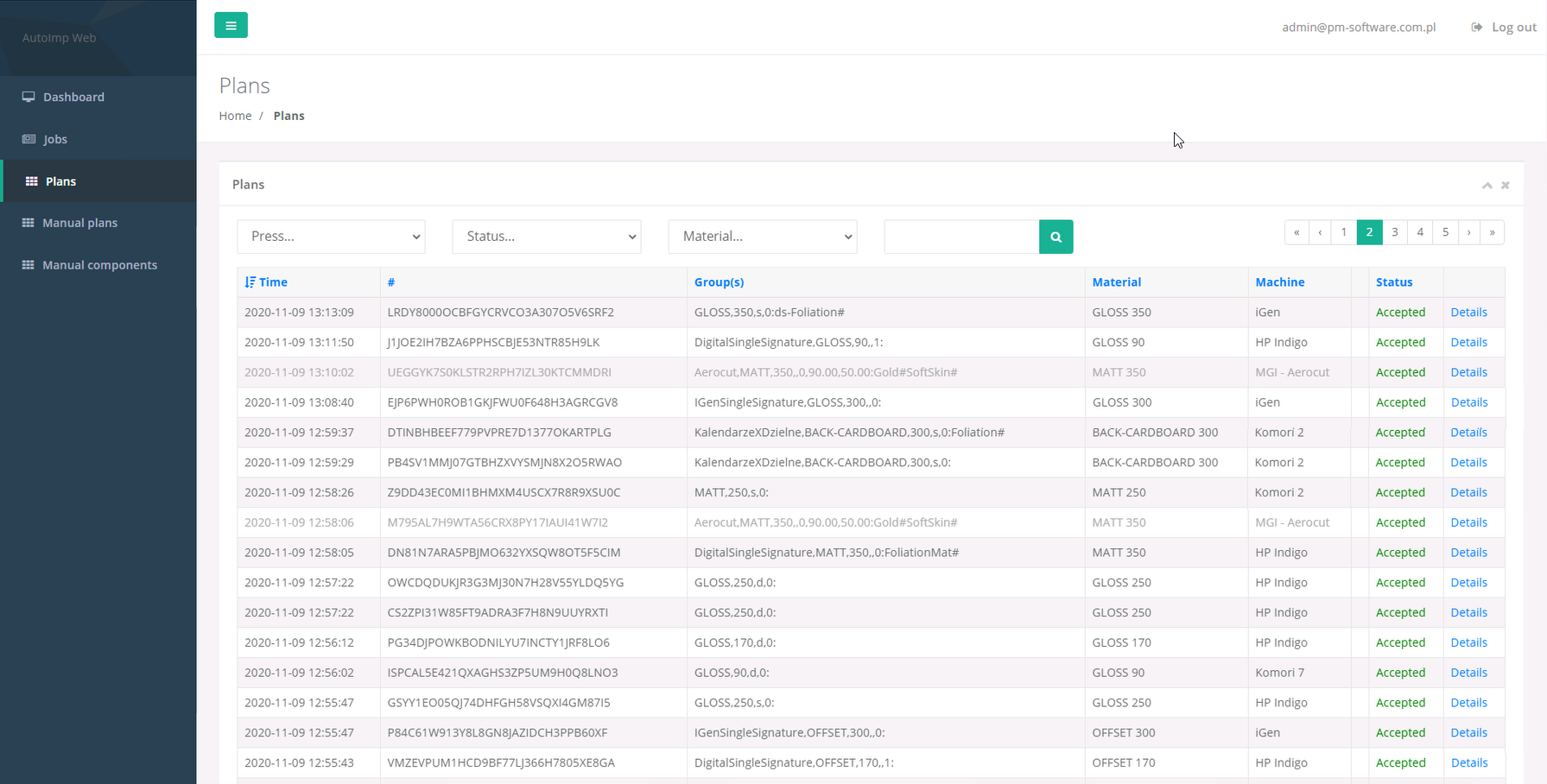Click the search text input field
Image resolution: width=1547 pixels, height=784 pixels.
(961, 237)
